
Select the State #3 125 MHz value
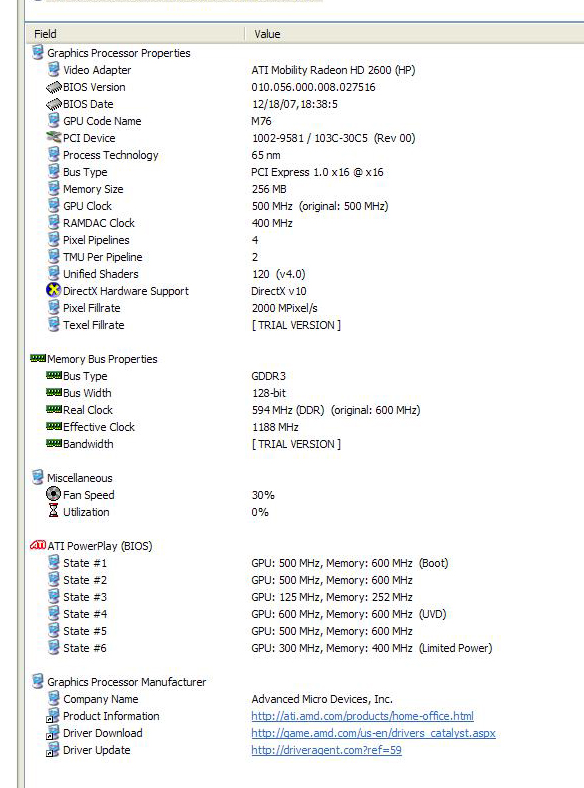332,597
